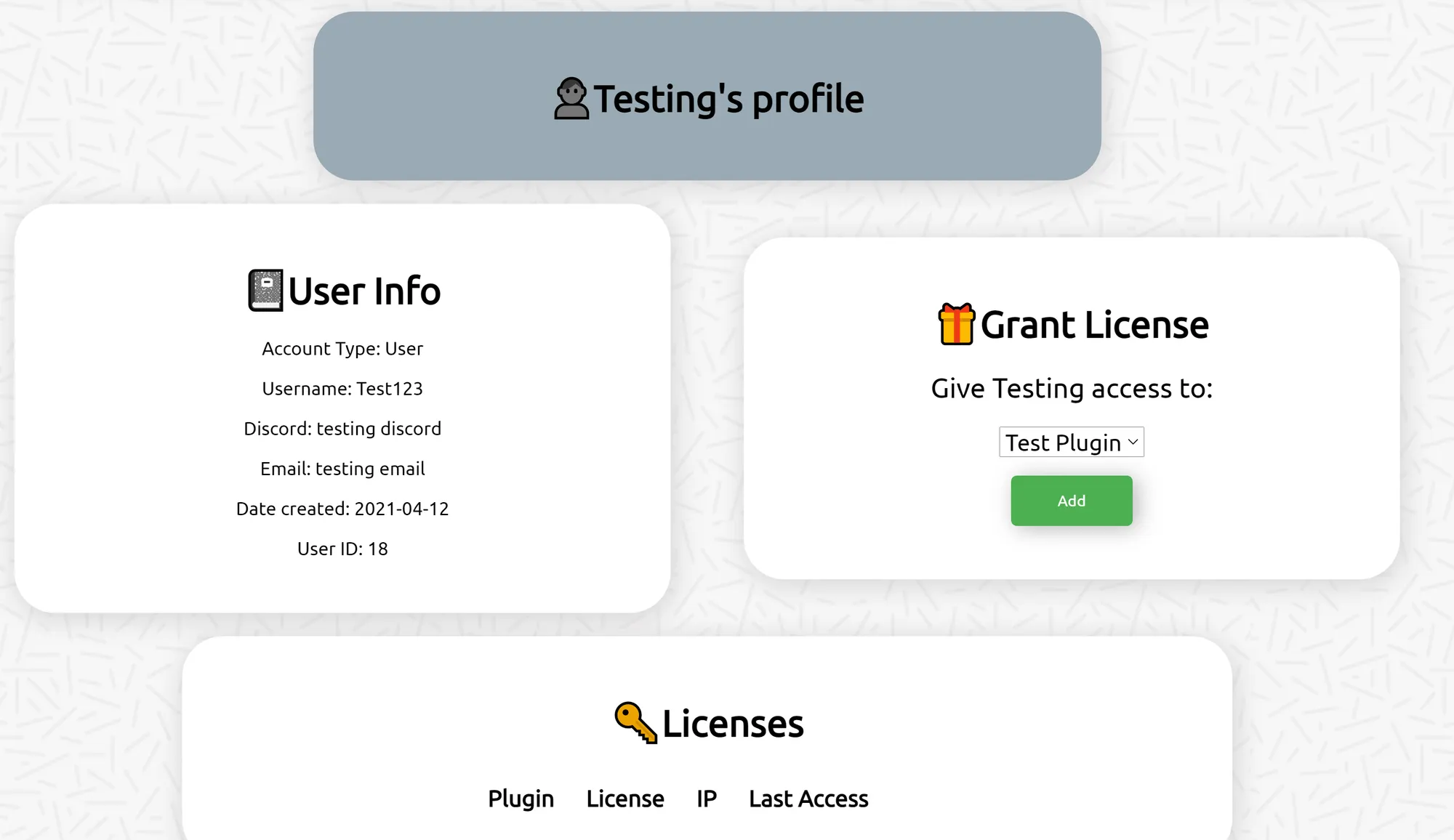Click the User ID: 18 text
The width and height of the screenshot is (1454, 840).
tap(342, 549)
